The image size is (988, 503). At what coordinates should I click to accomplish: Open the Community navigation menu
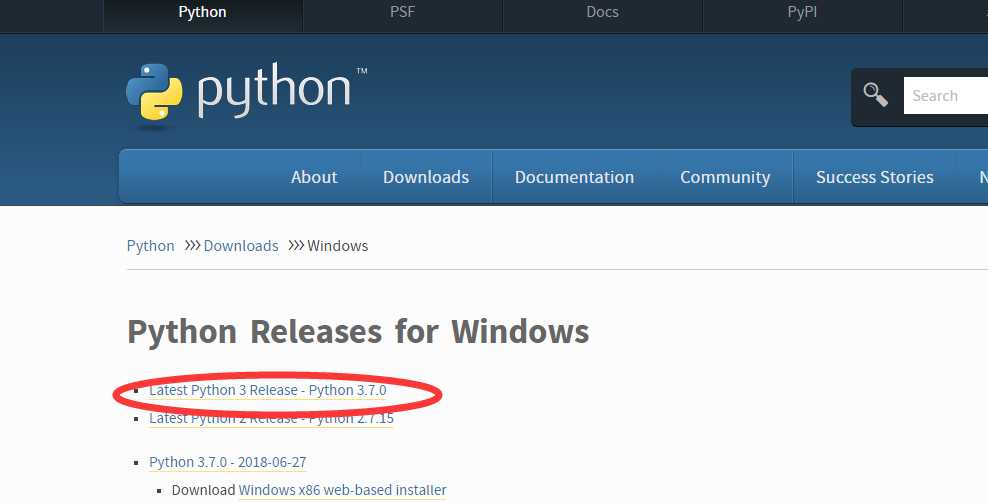[725, 178]
